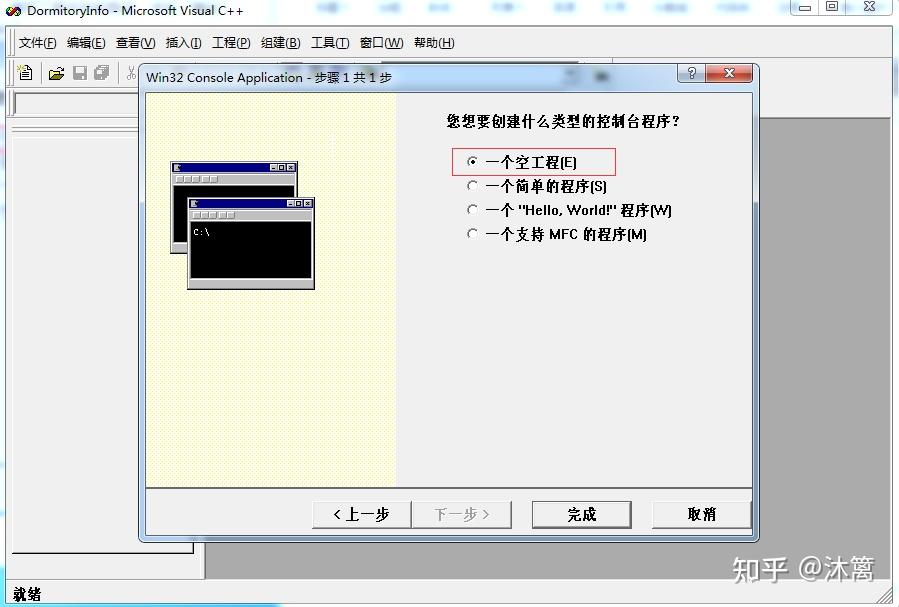Click the New Text File toolbar icon

pos(24,72)
